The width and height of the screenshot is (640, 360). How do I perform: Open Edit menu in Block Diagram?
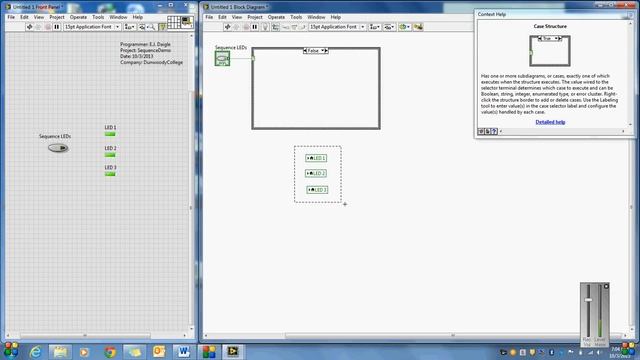pyautogui.click(x=222, y=17)
